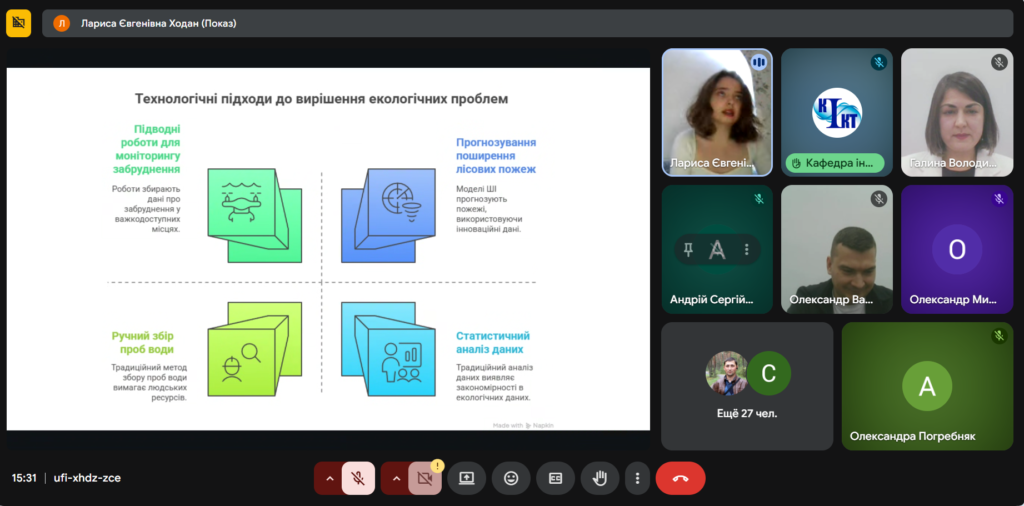Select Лариса Євгенівна's video tile

coord(716,110)
